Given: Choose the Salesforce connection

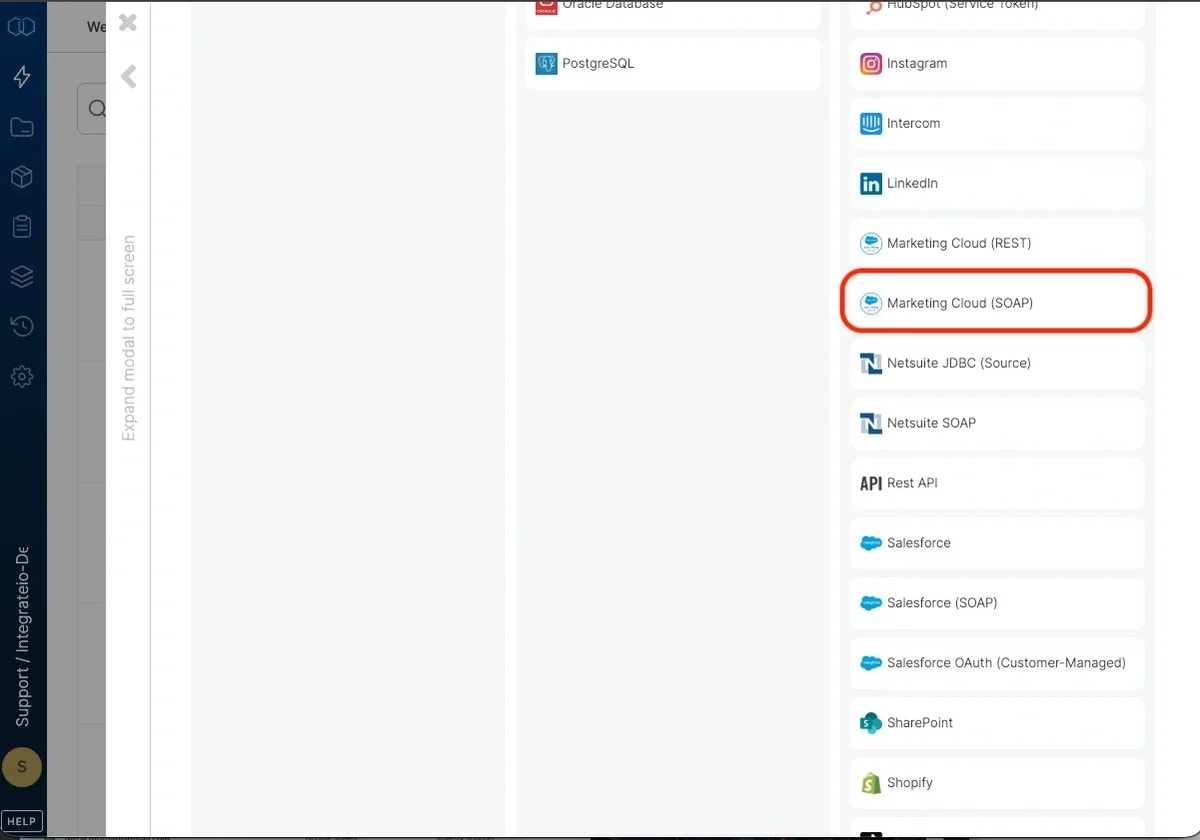Looking at the screenshot, I should point(998,543).
